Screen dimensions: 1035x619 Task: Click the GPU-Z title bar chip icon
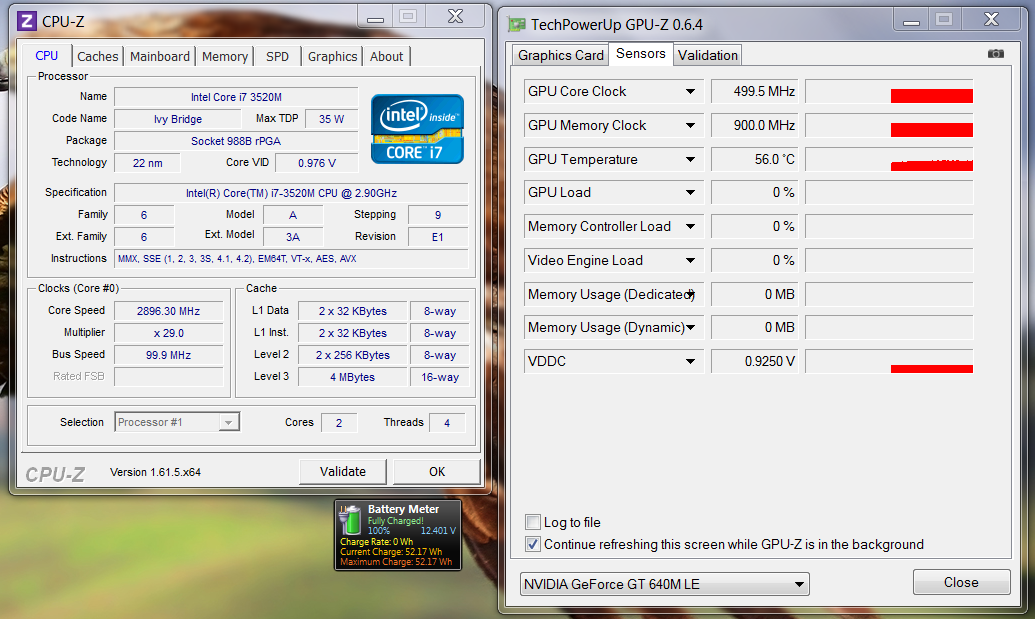(516, 25)
